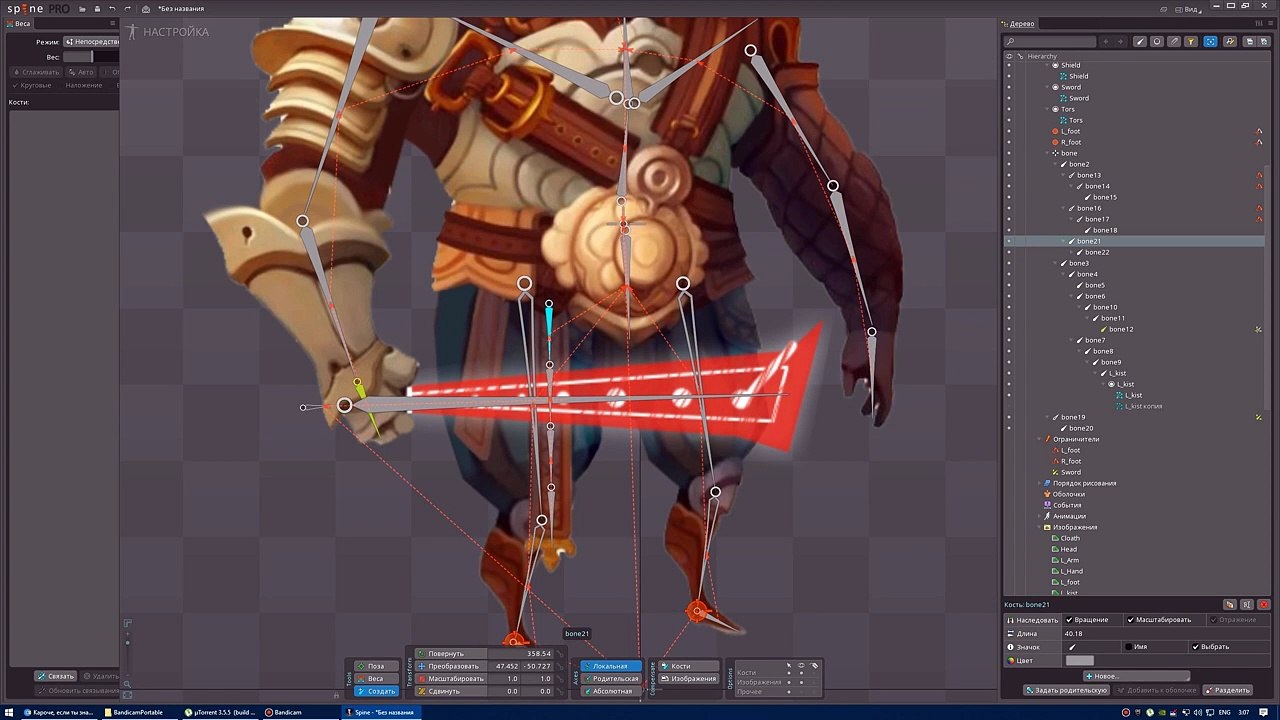Click the Новое... button
The height and width of the screenshot is (720, 1280).
(x=1136, y=676)
